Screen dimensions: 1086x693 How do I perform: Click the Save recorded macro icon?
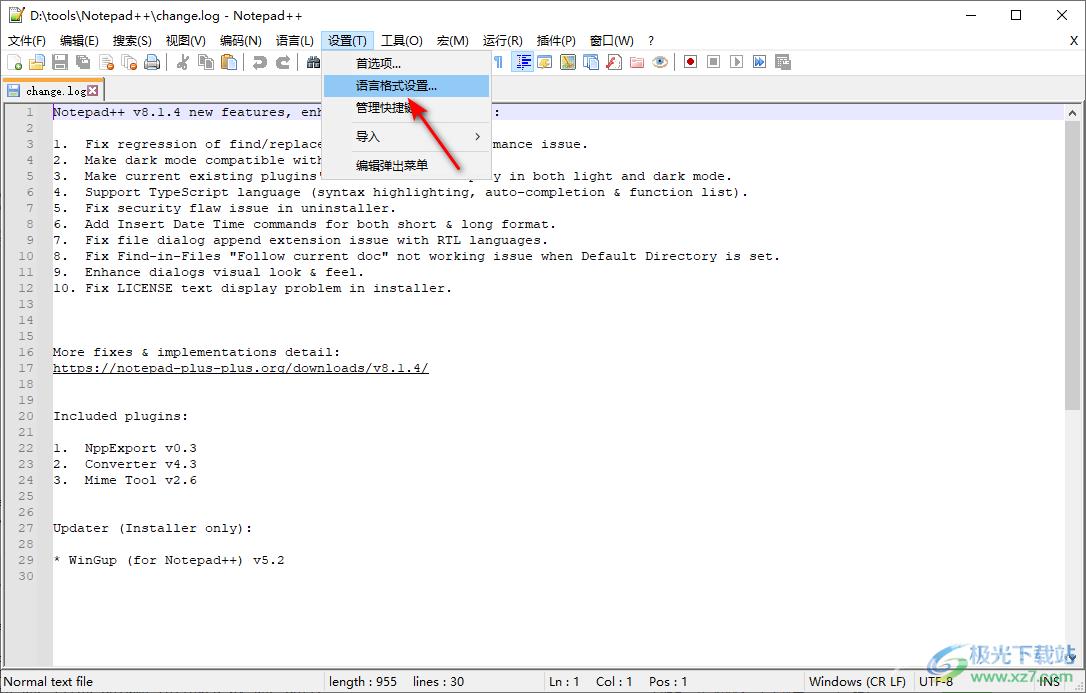tap(783, 62)
